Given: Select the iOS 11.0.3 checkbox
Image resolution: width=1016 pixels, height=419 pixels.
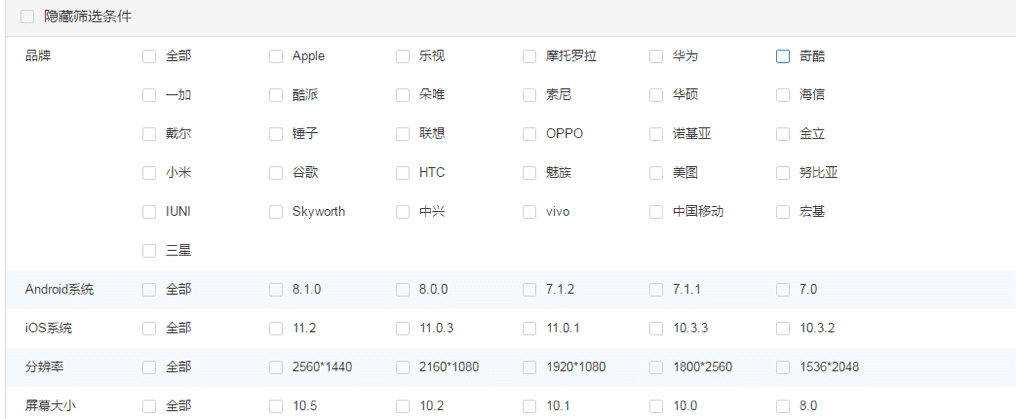Looking at the screenshot, I should (x=403, y=328).
